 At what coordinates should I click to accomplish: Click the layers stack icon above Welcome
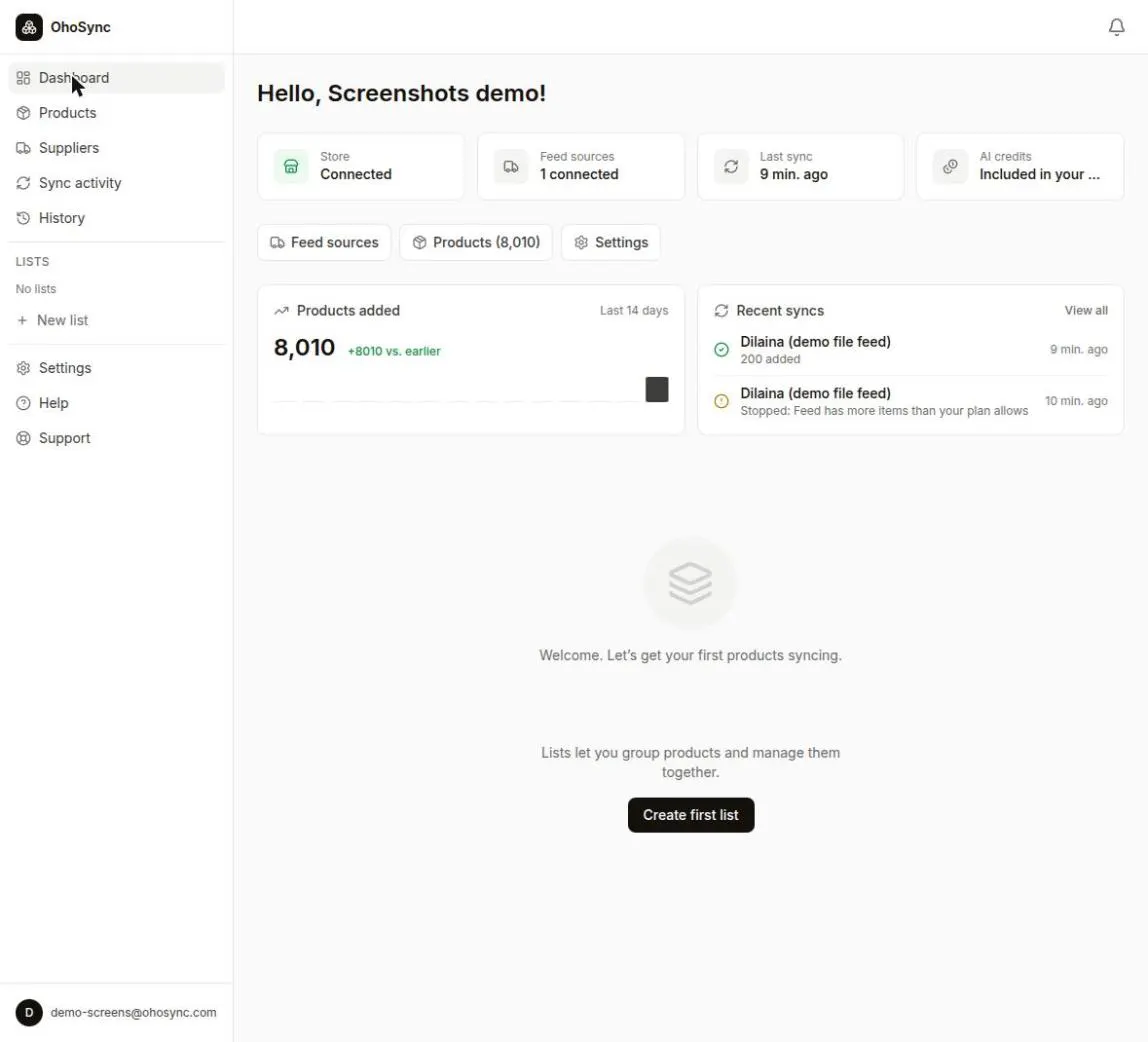690,583
